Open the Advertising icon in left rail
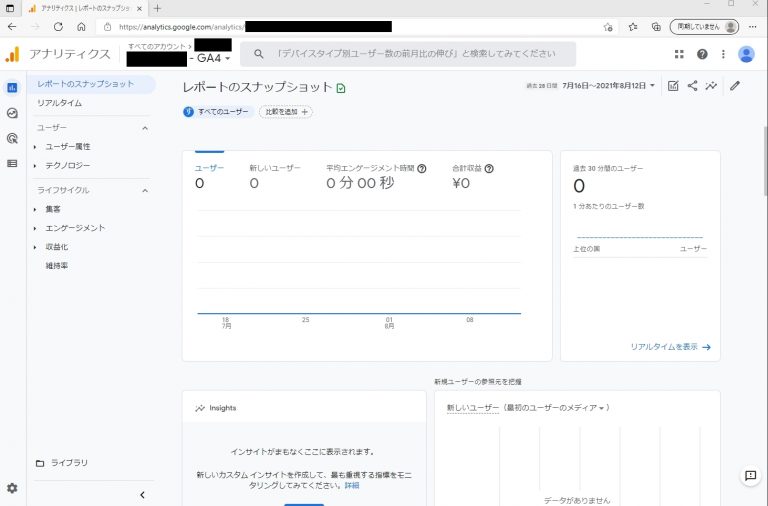Screen dimensions: 768x506 pyautogui.click(x=12, y=138)
